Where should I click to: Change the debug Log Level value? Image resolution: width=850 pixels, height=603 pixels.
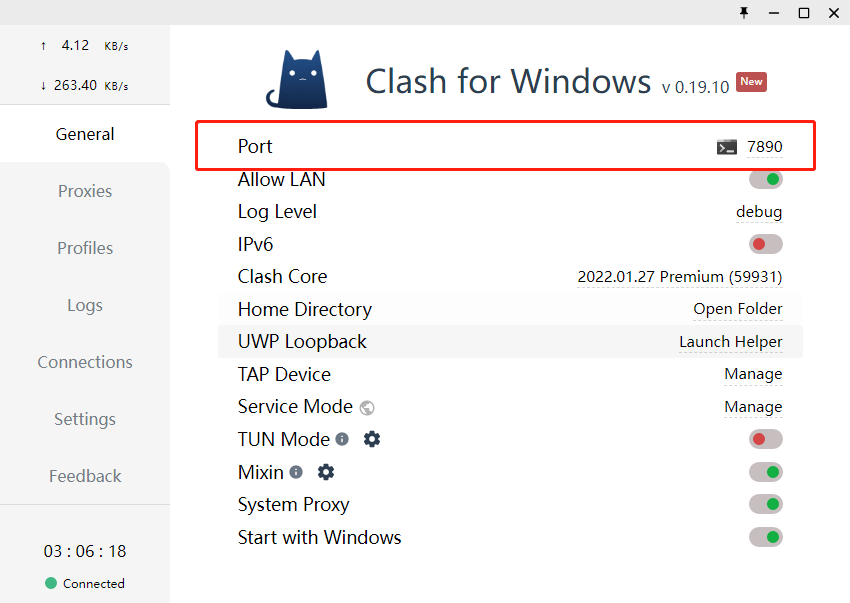[x=759, y=212]
